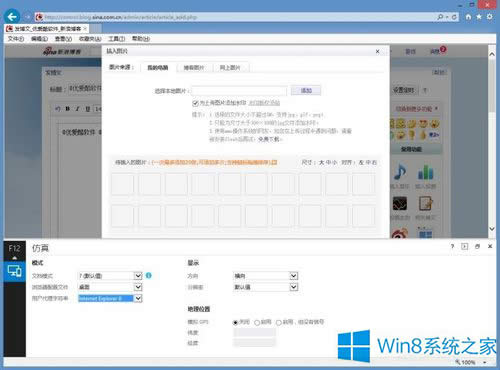Select the 网上图片 image source tab

coord(230,68)
